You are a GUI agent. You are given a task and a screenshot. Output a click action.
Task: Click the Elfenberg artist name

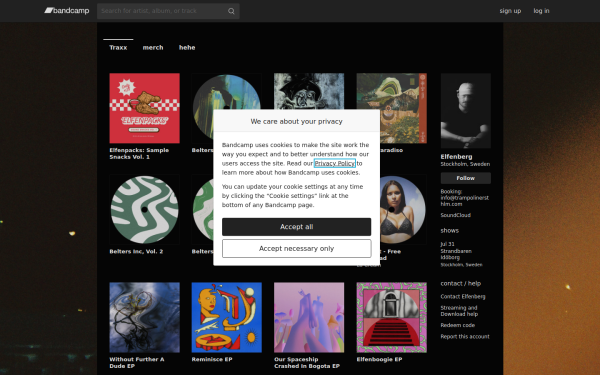456,157
